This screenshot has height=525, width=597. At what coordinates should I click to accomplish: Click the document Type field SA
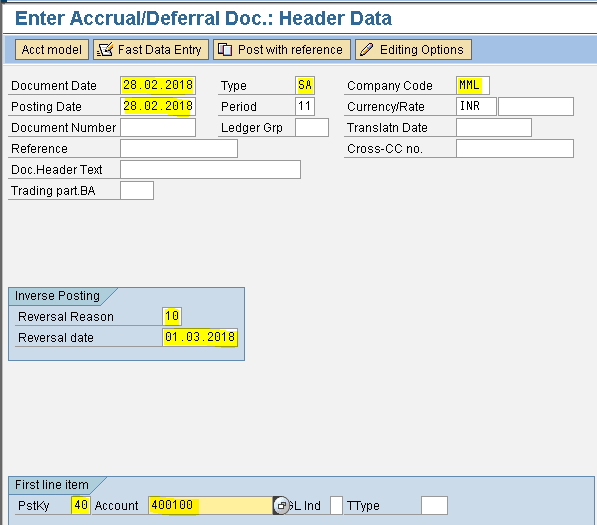pyautogui.click(x=305, y=85)
